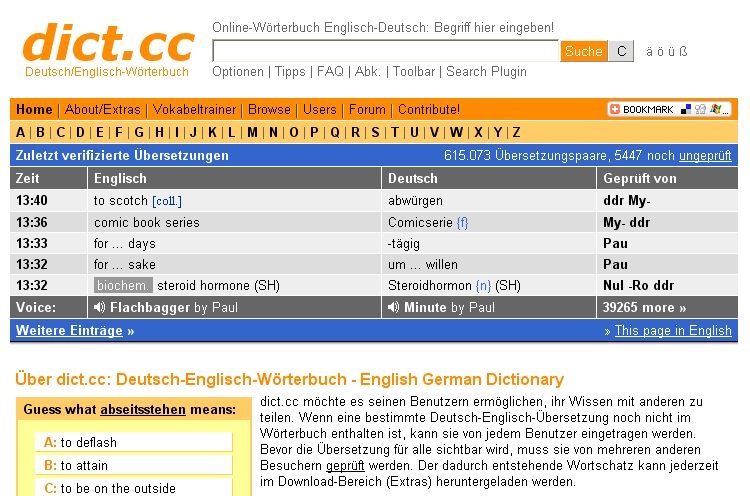Click the 'abwürgen' German entry
The height and width of the screenshot is (496, 750).
click(415, 201)
